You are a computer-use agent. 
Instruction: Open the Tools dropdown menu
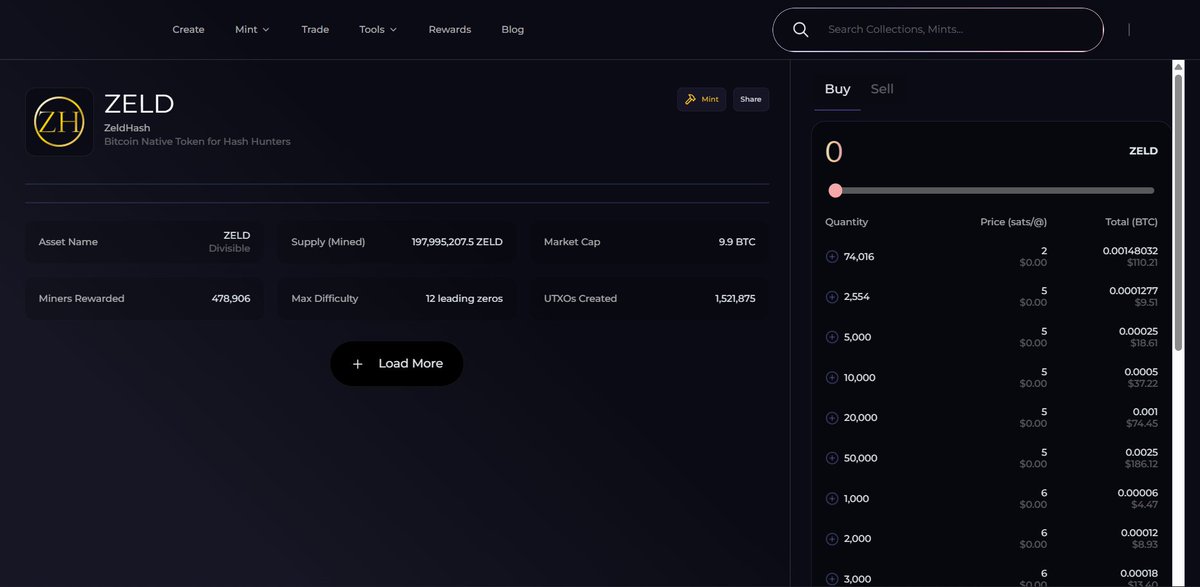(378, 29)
